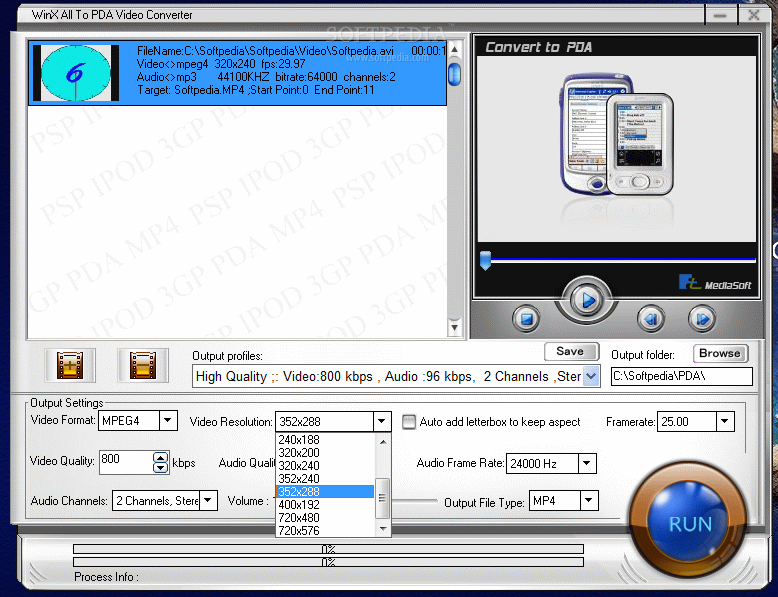
Task: Click the resolution list scrollbar thumb
Action: pos(382,498)
